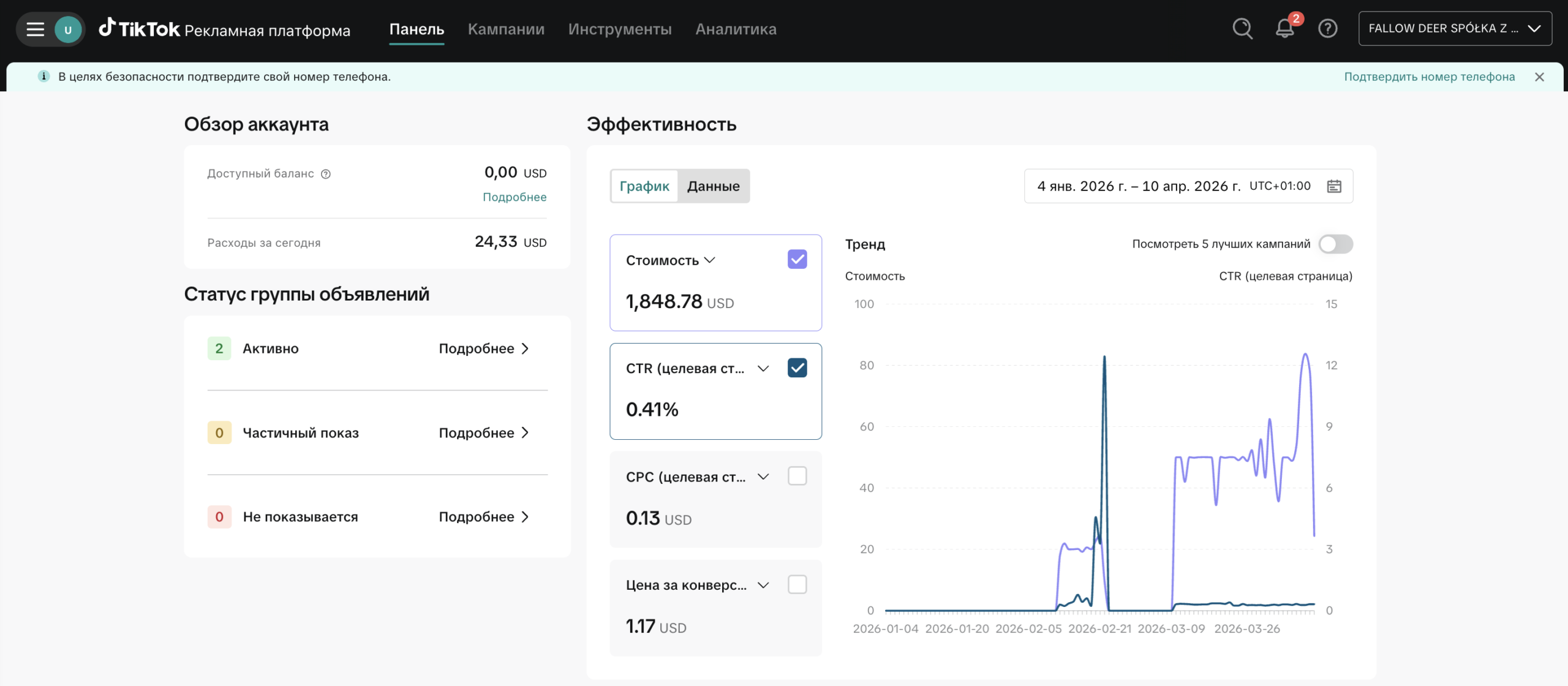Click info icon next to Доступный баланс

click(326, 174)
